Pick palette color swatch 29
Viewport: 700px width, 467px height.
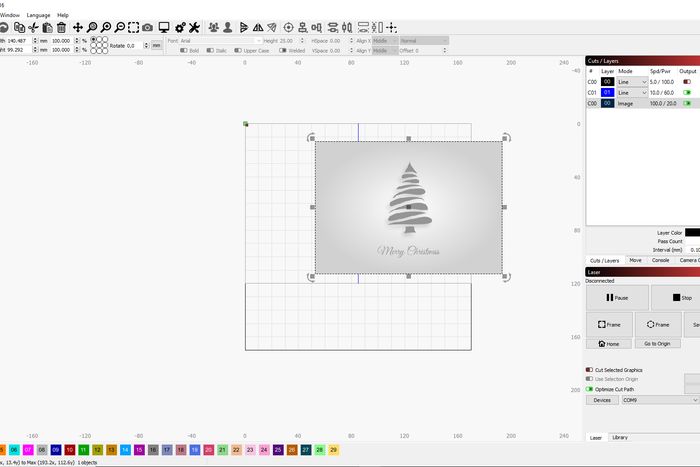(333, 451)
